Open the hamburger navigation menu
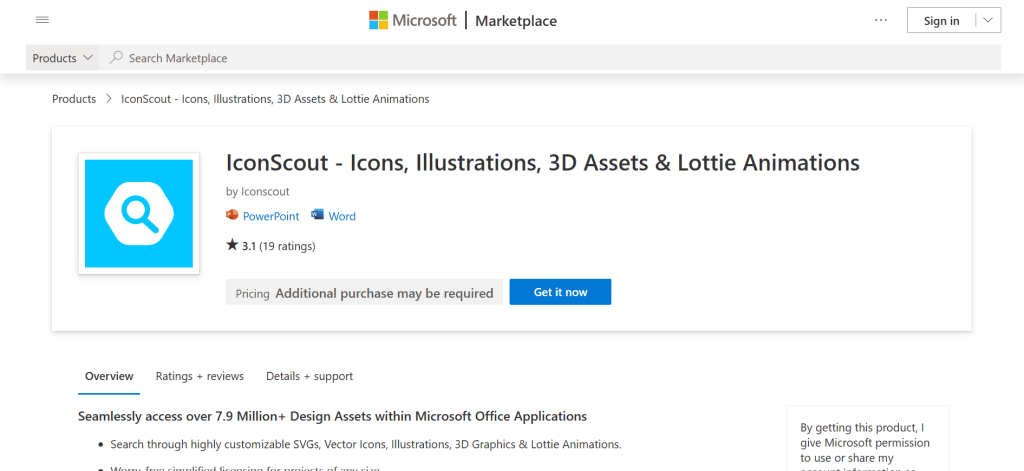1024x471 pixels. tap(42, 20)
